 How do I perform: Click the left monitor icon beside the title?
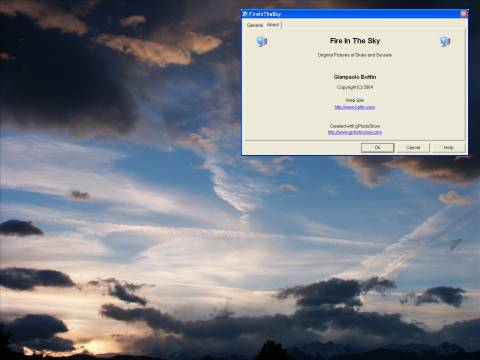point(262,42)
